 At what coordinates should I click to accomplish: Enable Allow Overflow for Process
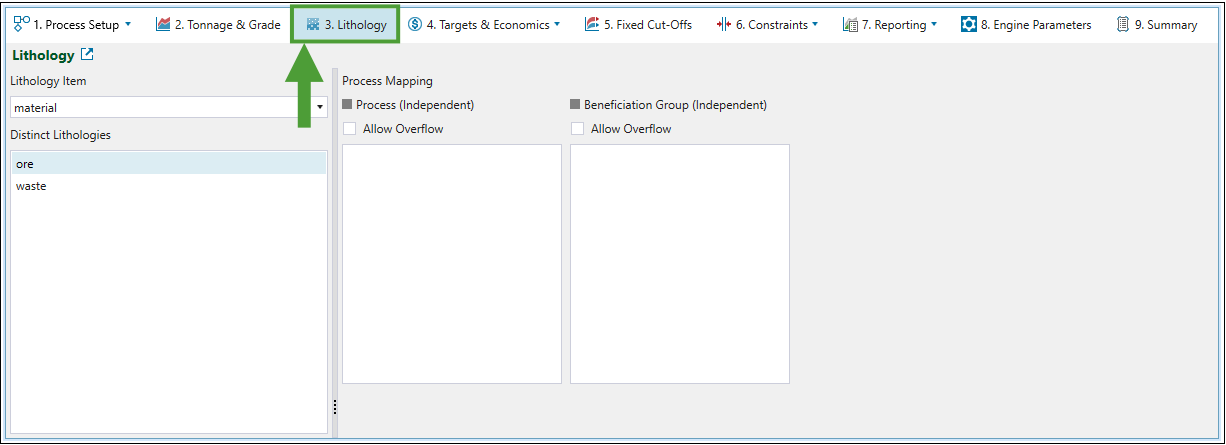click(x=350, y=129)
